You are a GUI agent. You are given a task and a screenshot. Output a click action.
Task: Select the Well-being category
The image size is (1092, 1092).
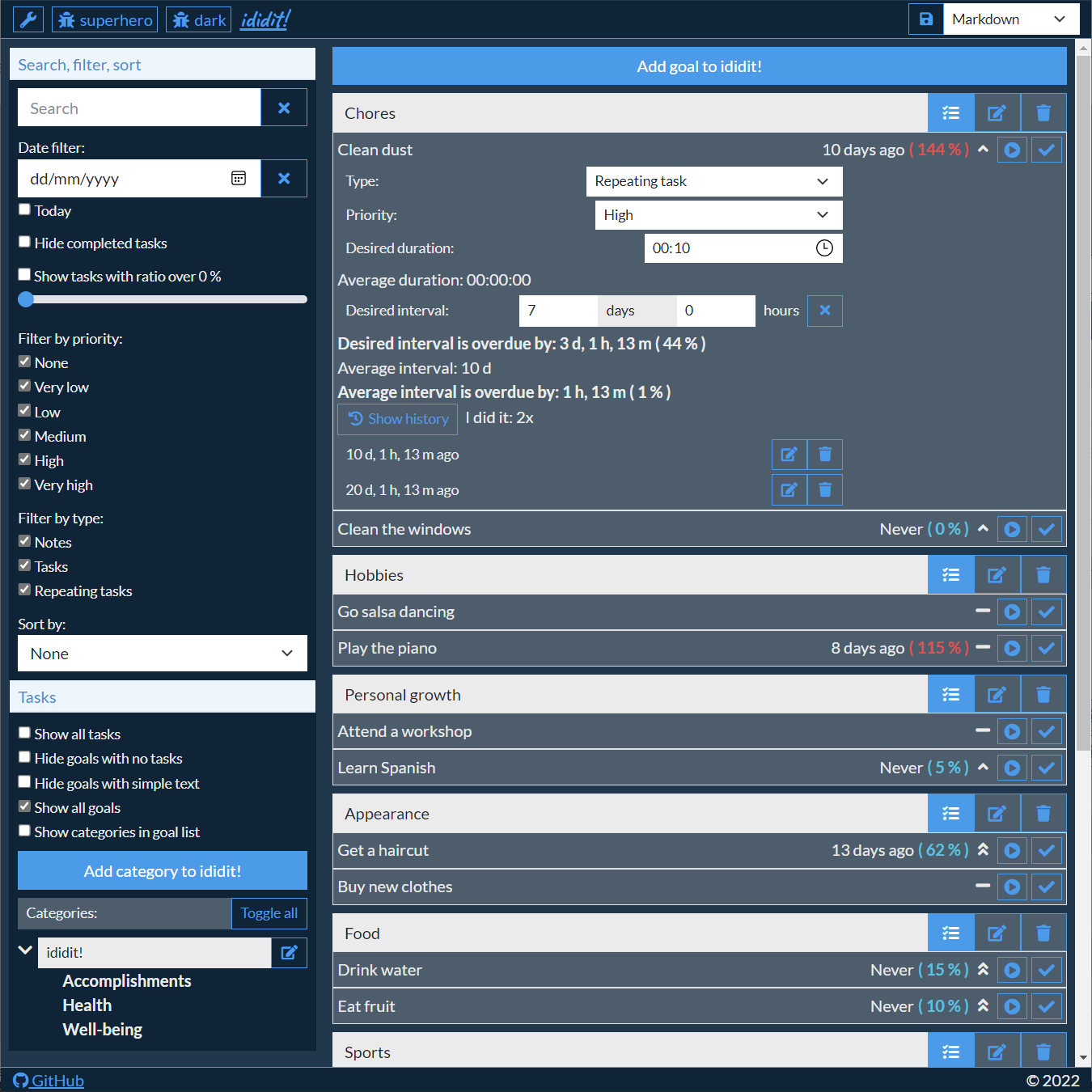(103, 1030)
